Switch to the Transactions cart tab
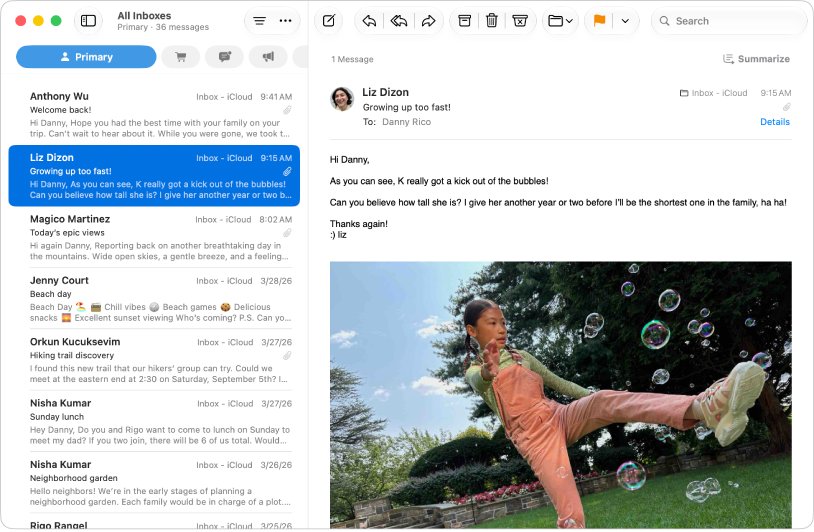814x532 pixels. (x=181, y=57)
